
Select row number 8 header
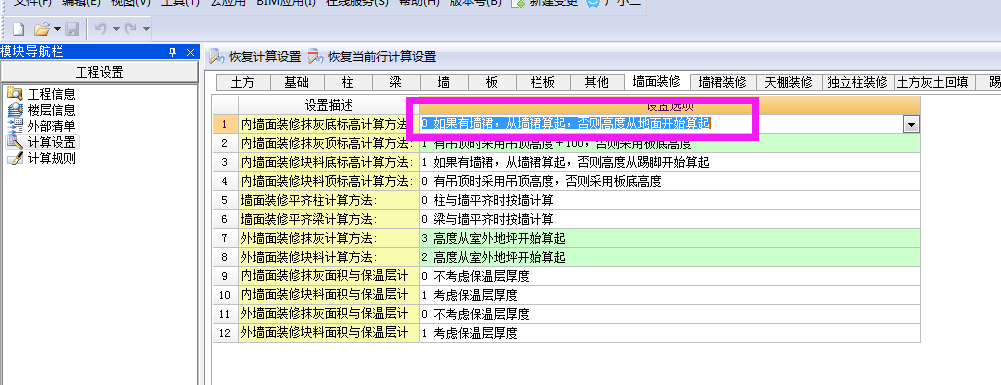(225, 258)
